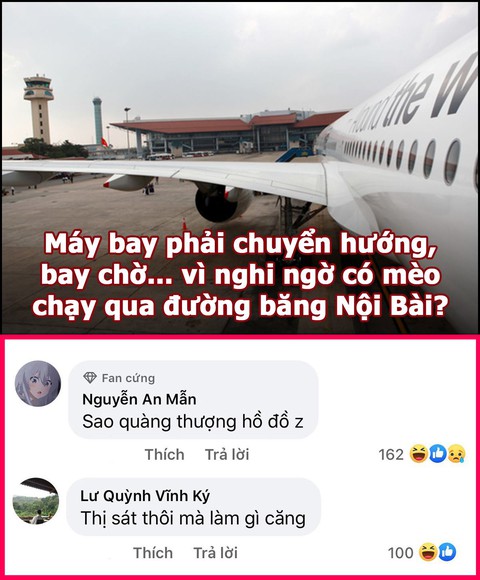Open Nguyễn An Mẫn's anime avatar
Screen dimensions: 480x580
[38, 383]
